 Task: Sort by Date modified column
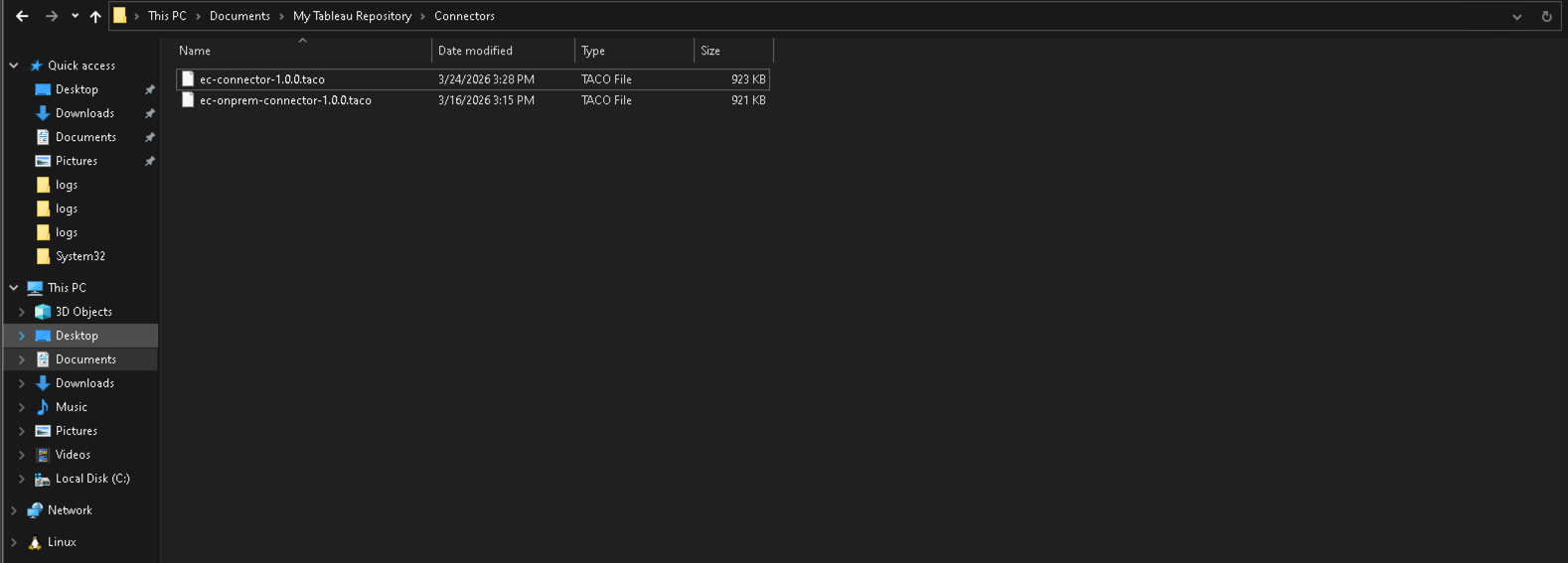pos(504,51)
